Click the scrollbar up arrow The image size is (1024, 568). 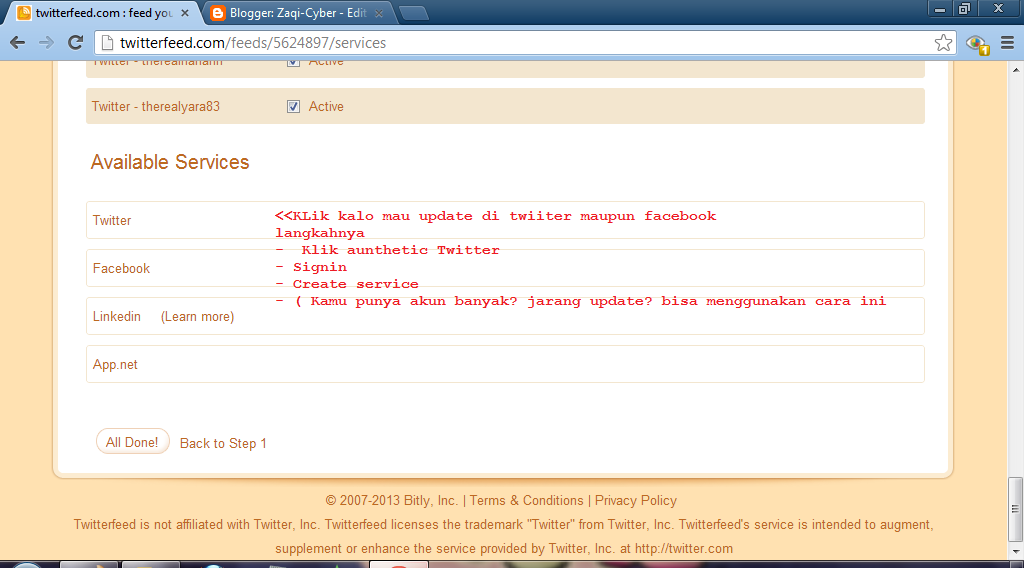tap(1016, 69)
